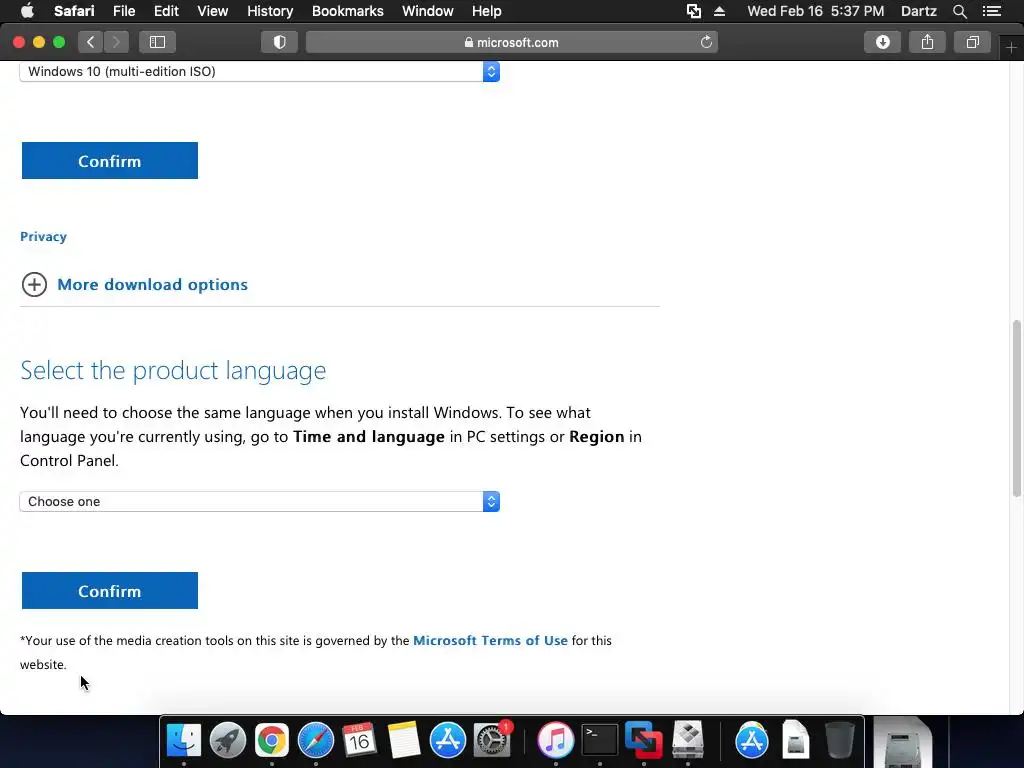Click the More download options link text
The image size is (1024, 768).
pyautogui.click(x=152, y=285)
